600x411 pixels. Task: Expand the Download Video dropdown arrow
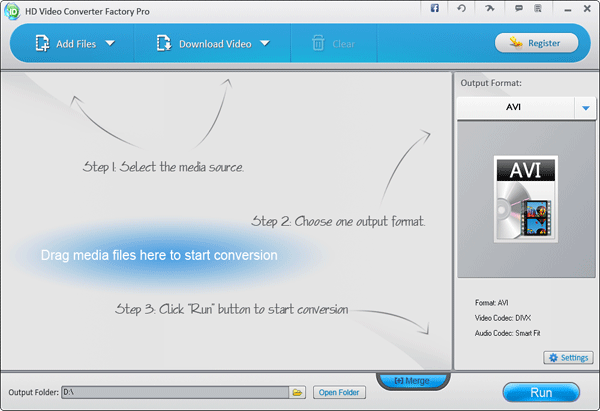click(265, 44)
